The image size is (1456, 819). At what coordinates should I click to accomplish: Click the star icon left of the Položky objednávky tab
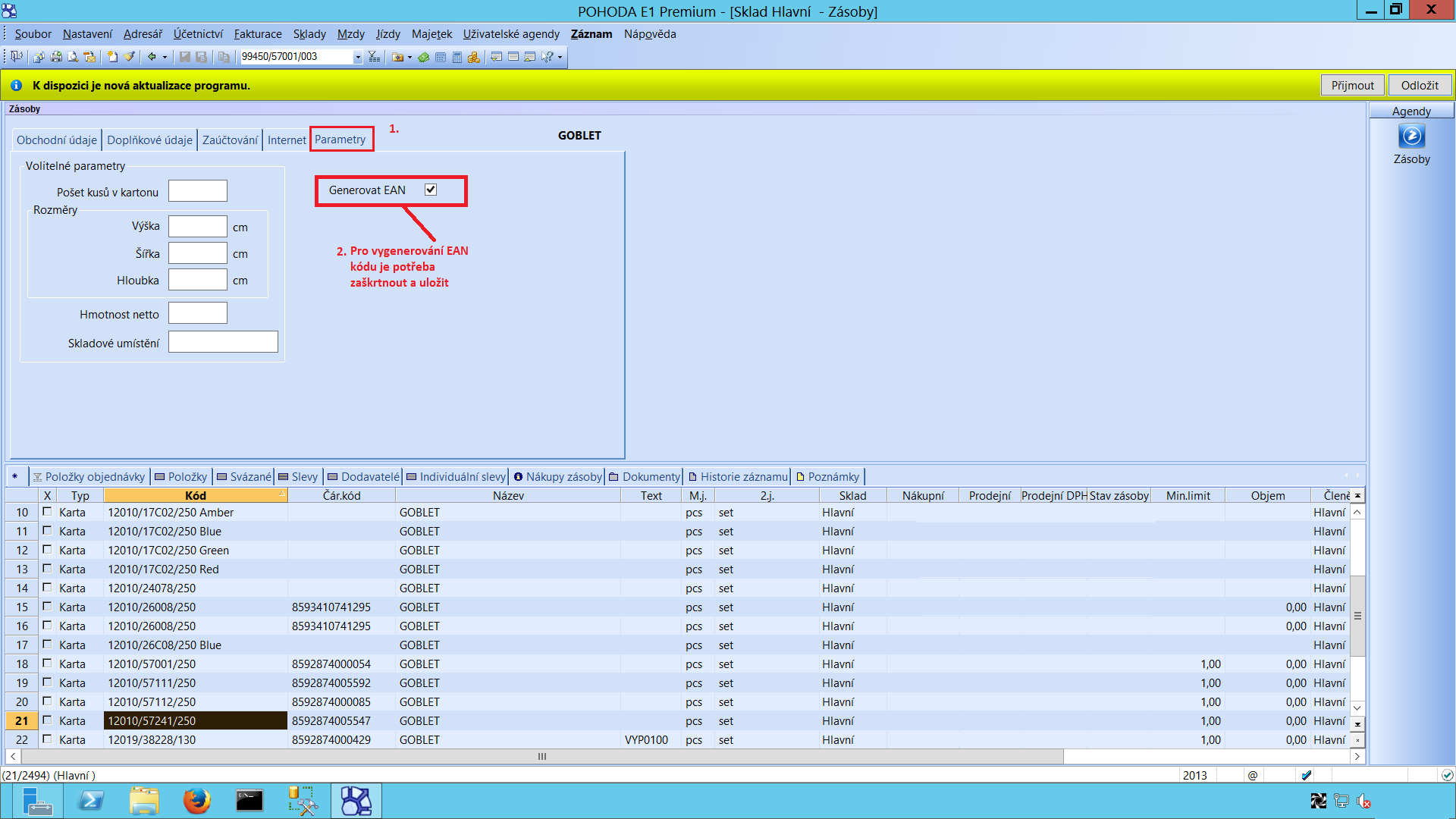(x=14, y=476)
